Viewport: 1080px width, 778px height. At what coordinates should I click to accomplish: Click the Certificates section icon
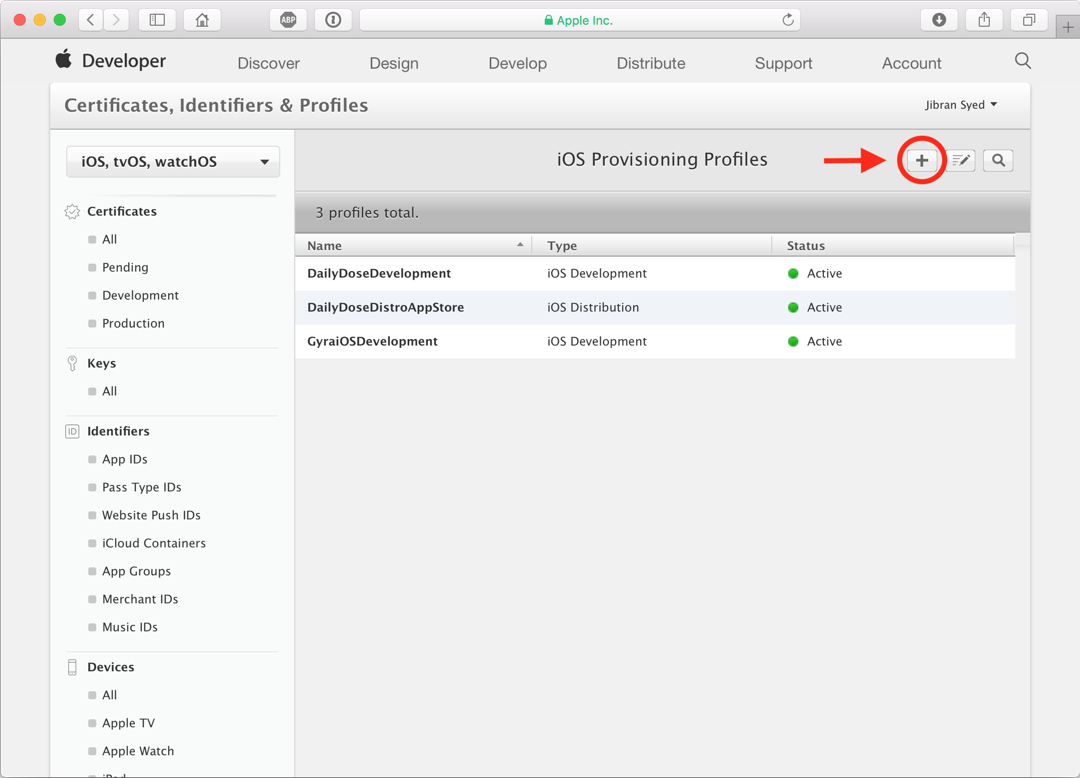[x=72, y=211]
